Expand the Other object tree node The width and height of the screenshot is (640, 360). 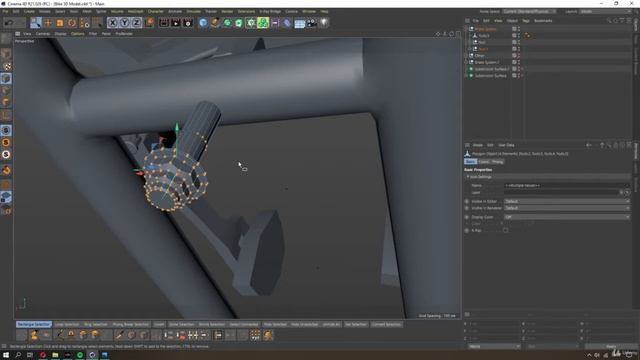click(x=466, y=56)
